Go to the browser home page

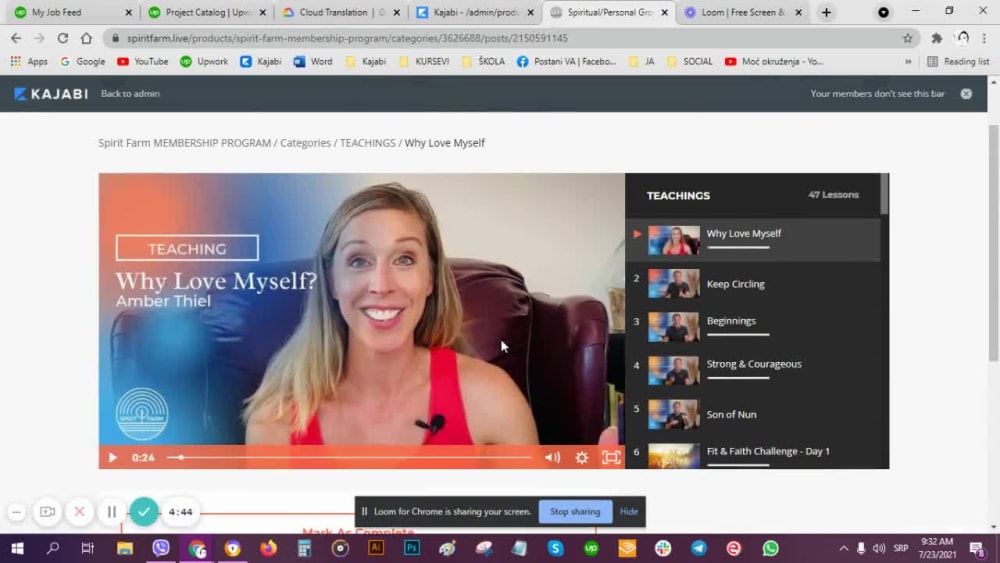click(x=86, y=38)
